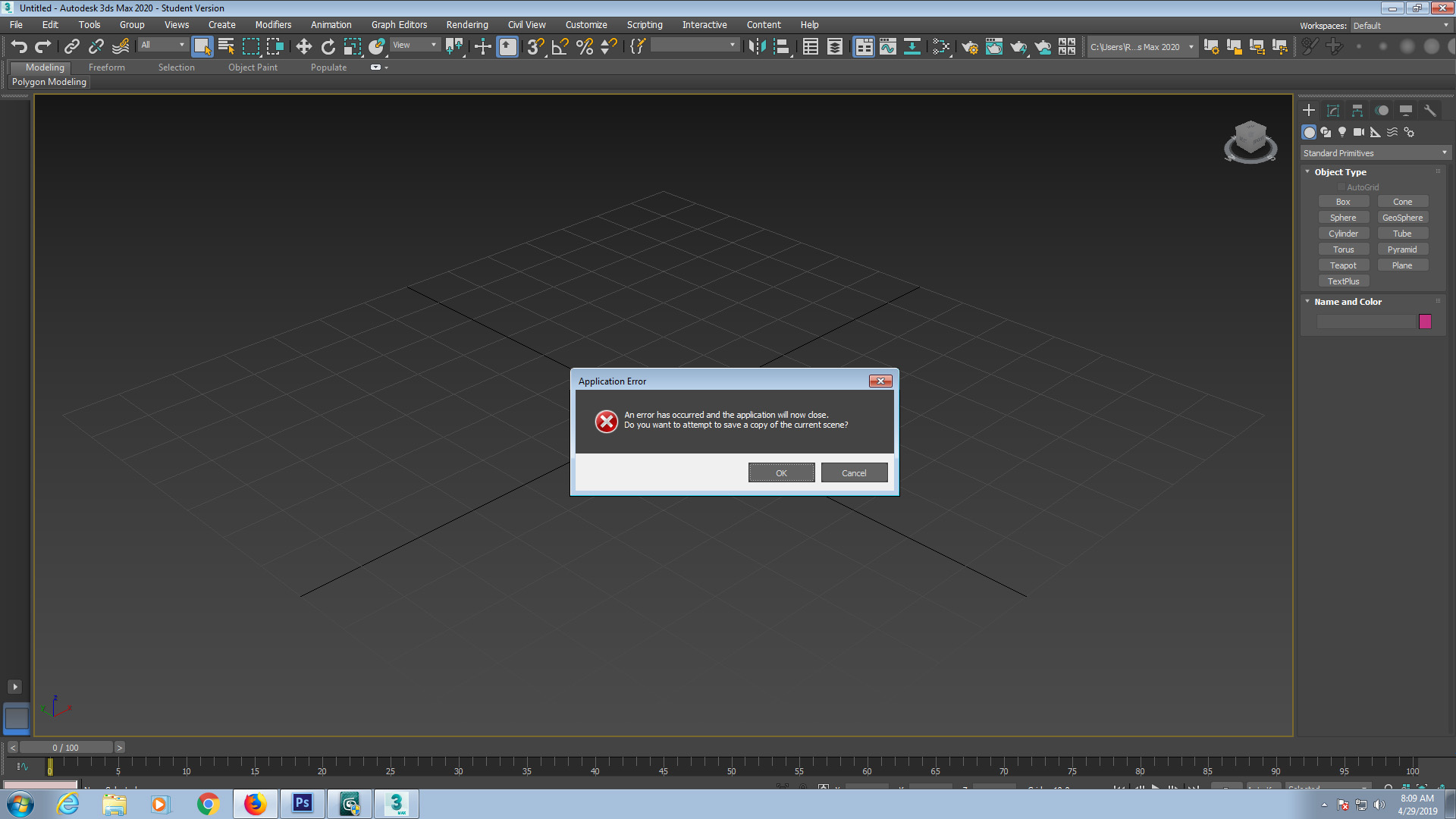Click the Select and Rotate tool
This screenshot has height=819, width=1456.
tap(328, 47)
